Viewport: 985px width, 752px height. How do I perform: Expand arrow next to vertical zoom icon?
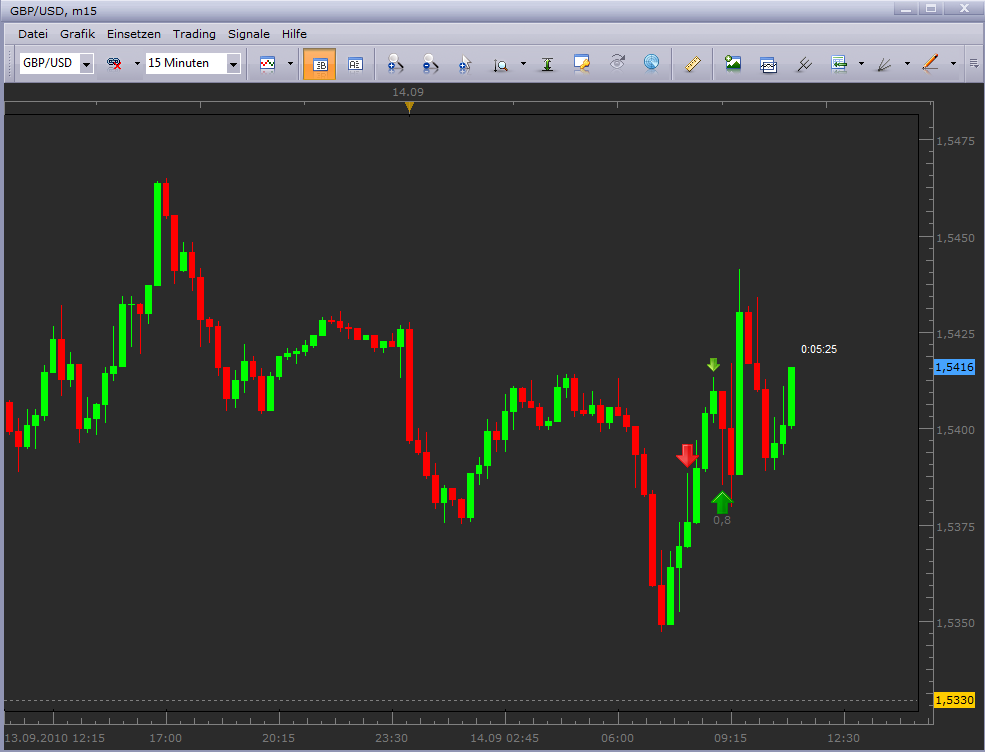coord(523,63)
